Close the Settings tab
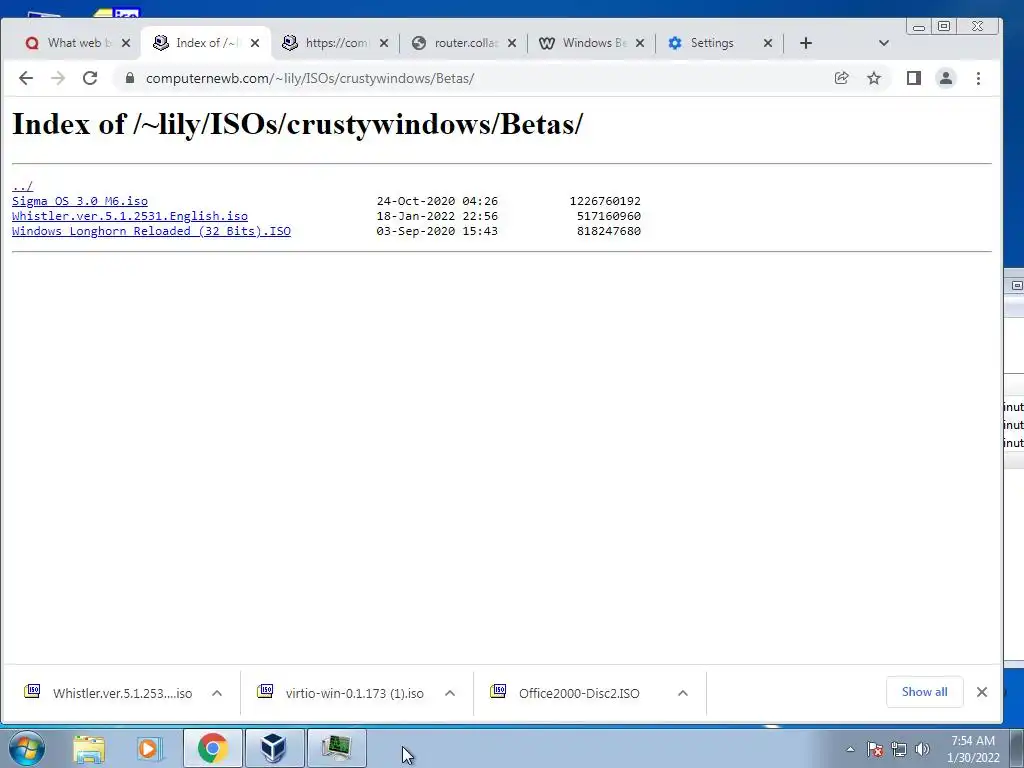The height and width of the screenshot is (768, 1024). click(x=768, y=43)
